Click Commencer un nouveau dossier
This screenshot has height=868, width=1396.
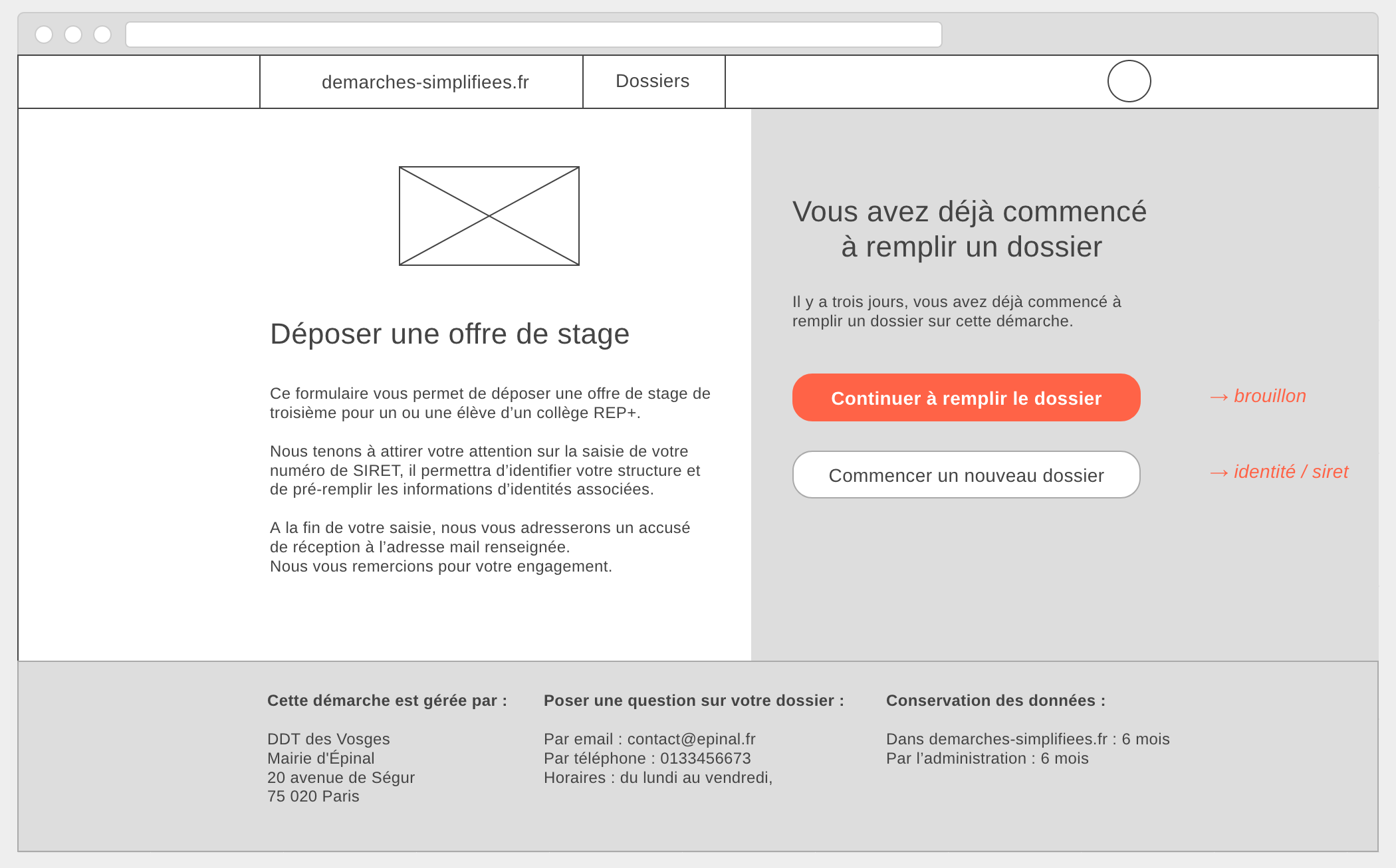(965, 475)
